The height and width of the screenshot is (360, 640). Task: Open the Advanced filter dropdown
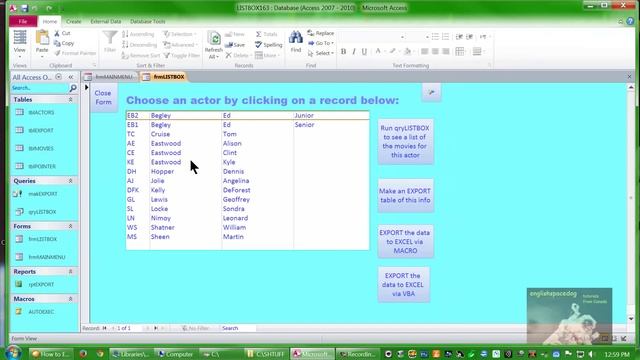click(180, 45)
